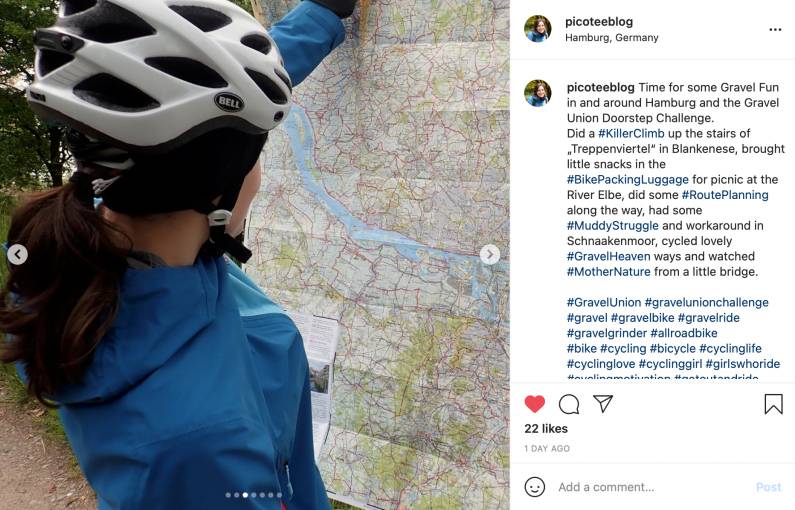The width and height of the screenshot is (795, 510).
Task: Open more options three-dots menu
Action: pyautogui.click(x=775, y=29)
